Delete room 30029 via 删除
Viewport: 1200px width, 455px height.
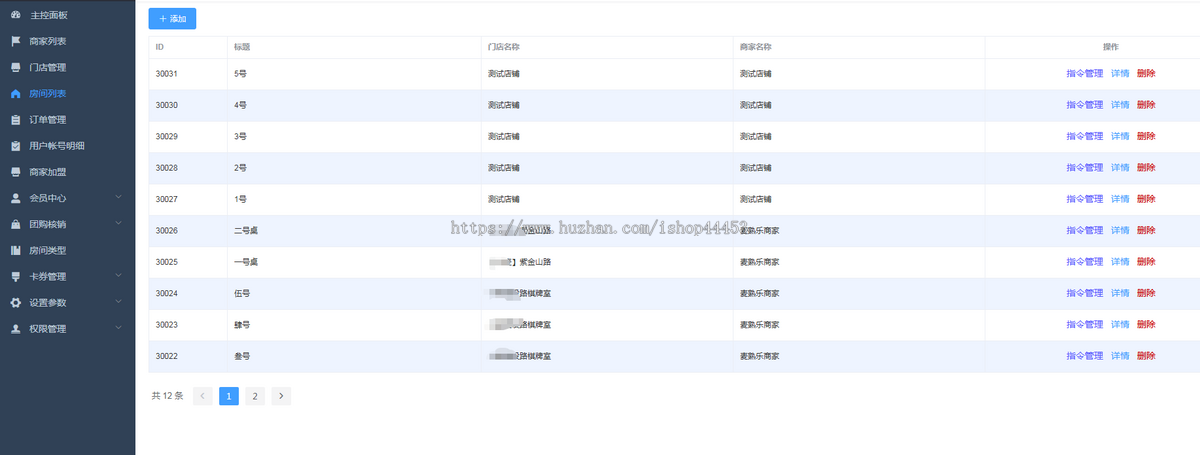pyautogui.click(x=1146, y=136)
